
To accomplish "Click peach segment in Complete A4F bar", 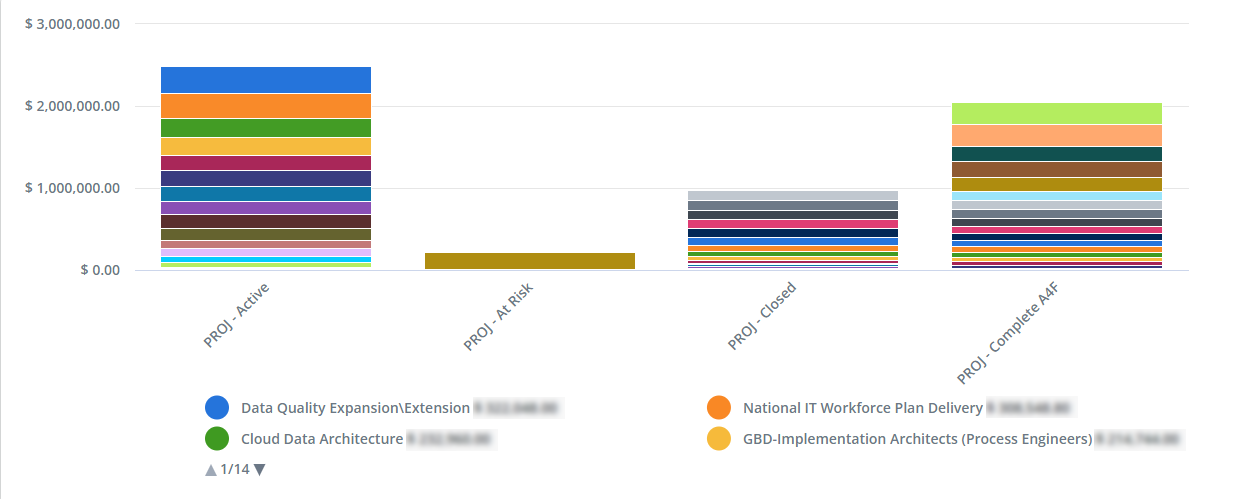I will 1057,135.
